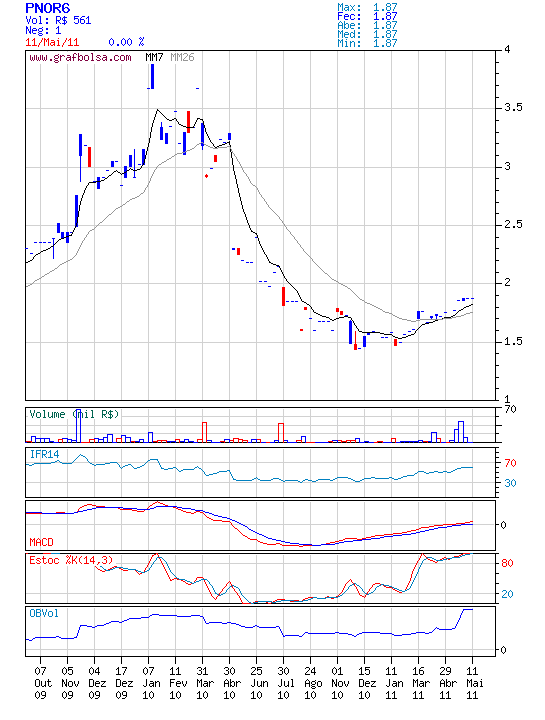Click the Max: 1.87 value
Viewport: 545px width, 720px height.
pos(367,7)
